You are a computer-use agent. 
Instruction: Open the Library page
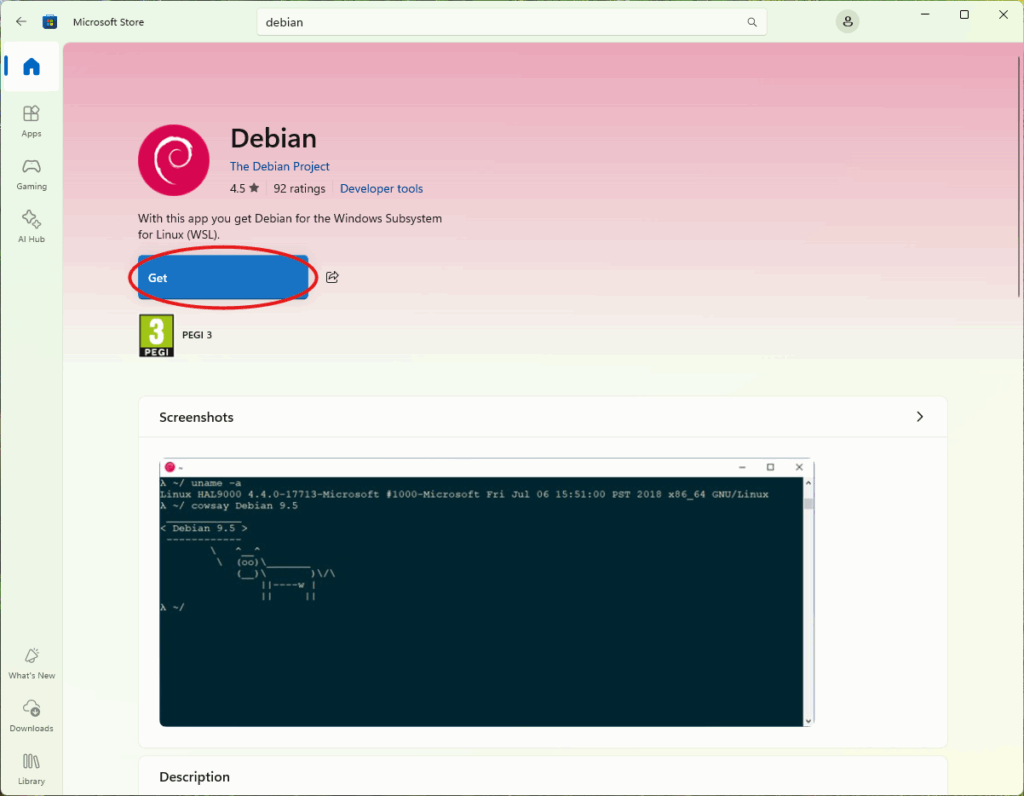pyautogui.click(x=31, y=769)
